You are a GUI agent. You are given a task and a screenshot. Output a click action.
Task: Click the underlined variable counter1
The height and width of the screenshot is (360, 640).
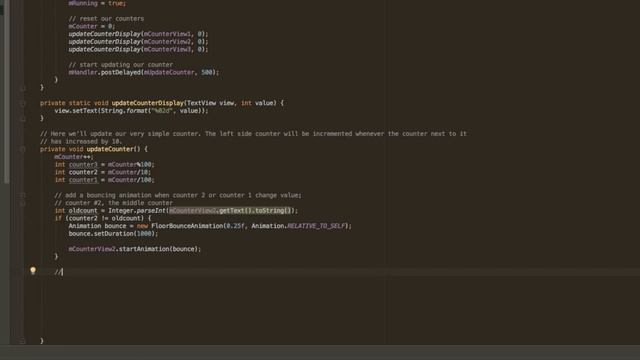(83, 180)
